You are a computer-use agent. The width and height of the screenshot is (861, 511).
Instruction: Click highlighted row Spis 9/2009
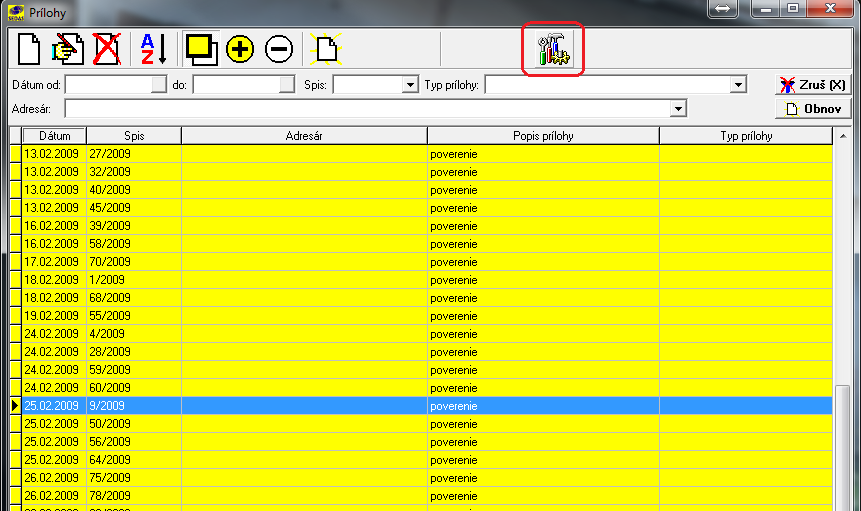421,406
